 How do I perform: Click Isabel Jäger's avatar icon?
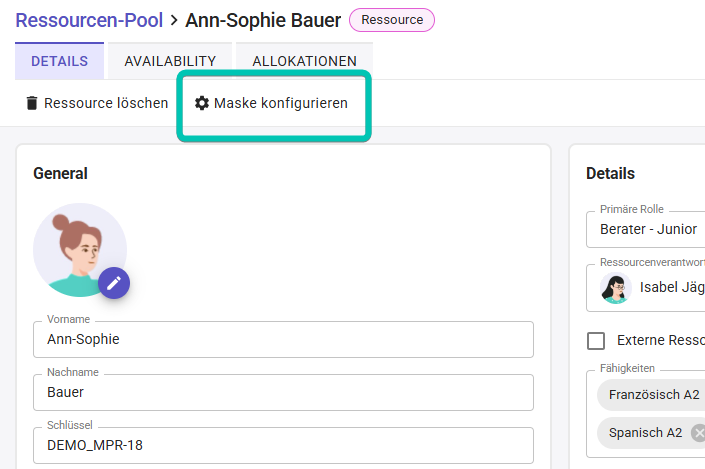point(616,288)
